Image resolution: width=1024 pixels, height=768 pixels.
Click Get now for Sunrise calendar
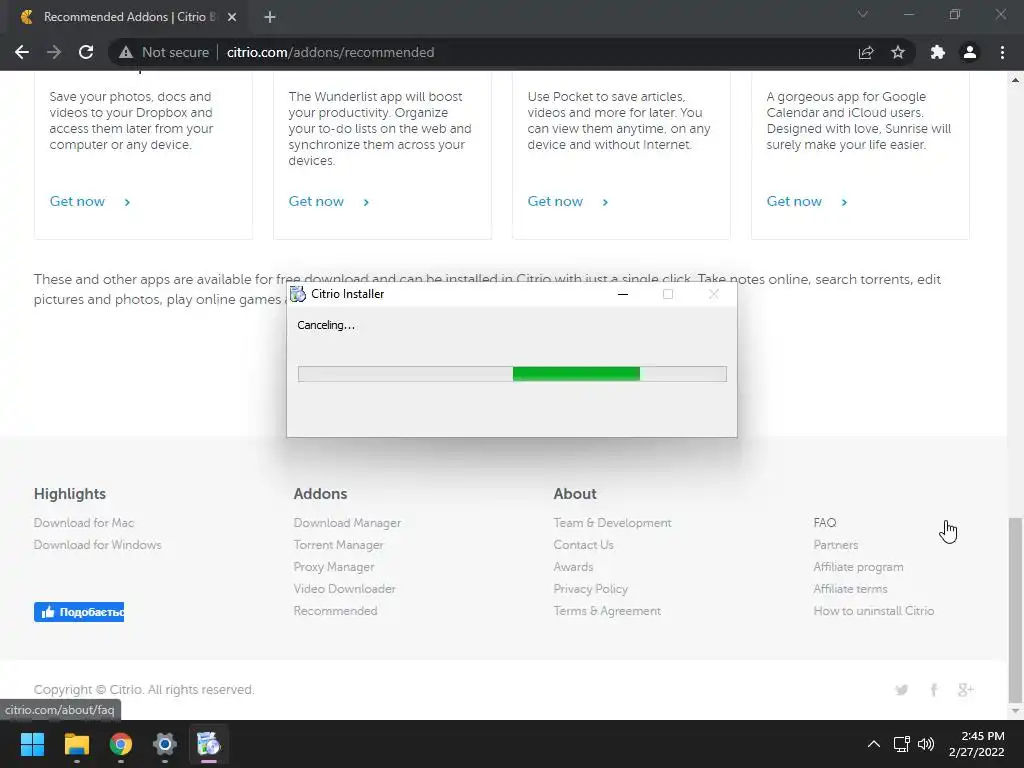[794, 201]
